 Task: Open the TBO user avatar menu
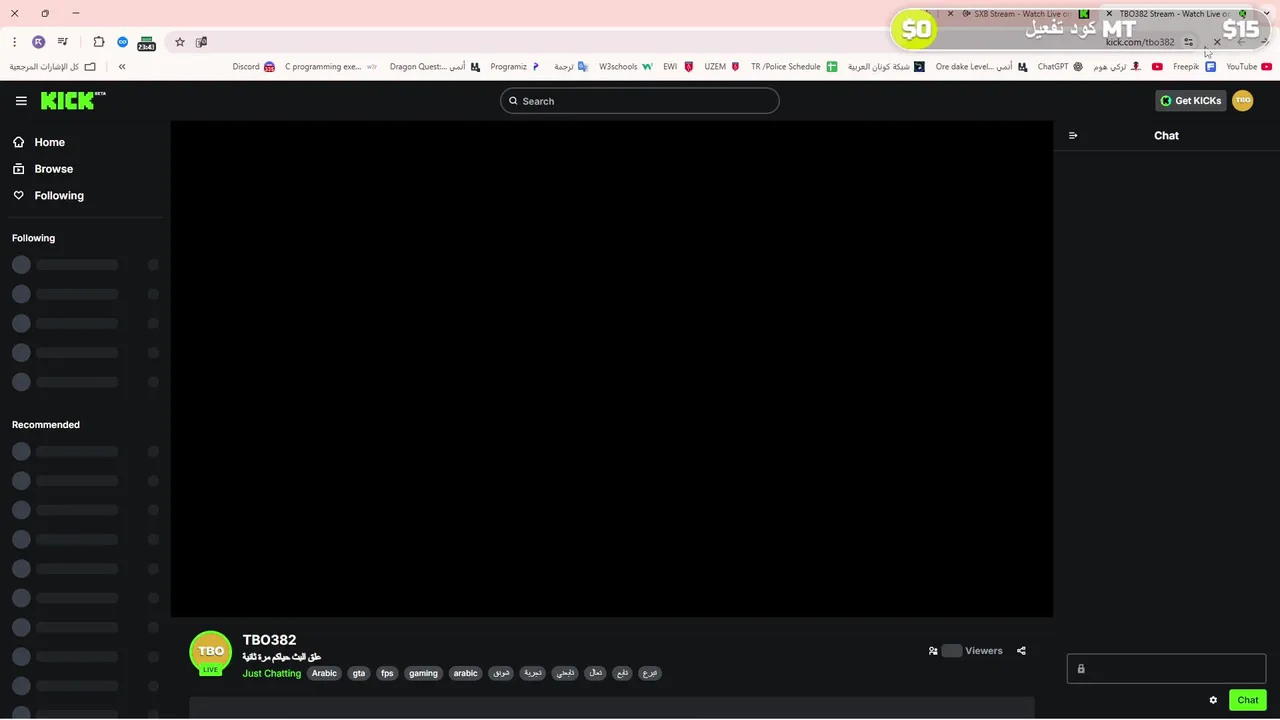1243,101
